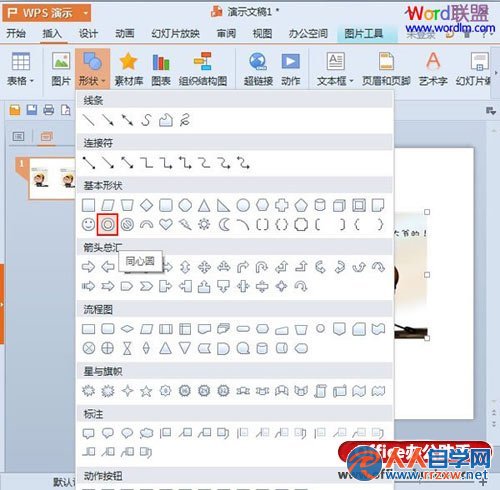Screen dimensions: 500x490
Task: Select the cylinder (can) basic shape
Action: (x=320, y=205)
